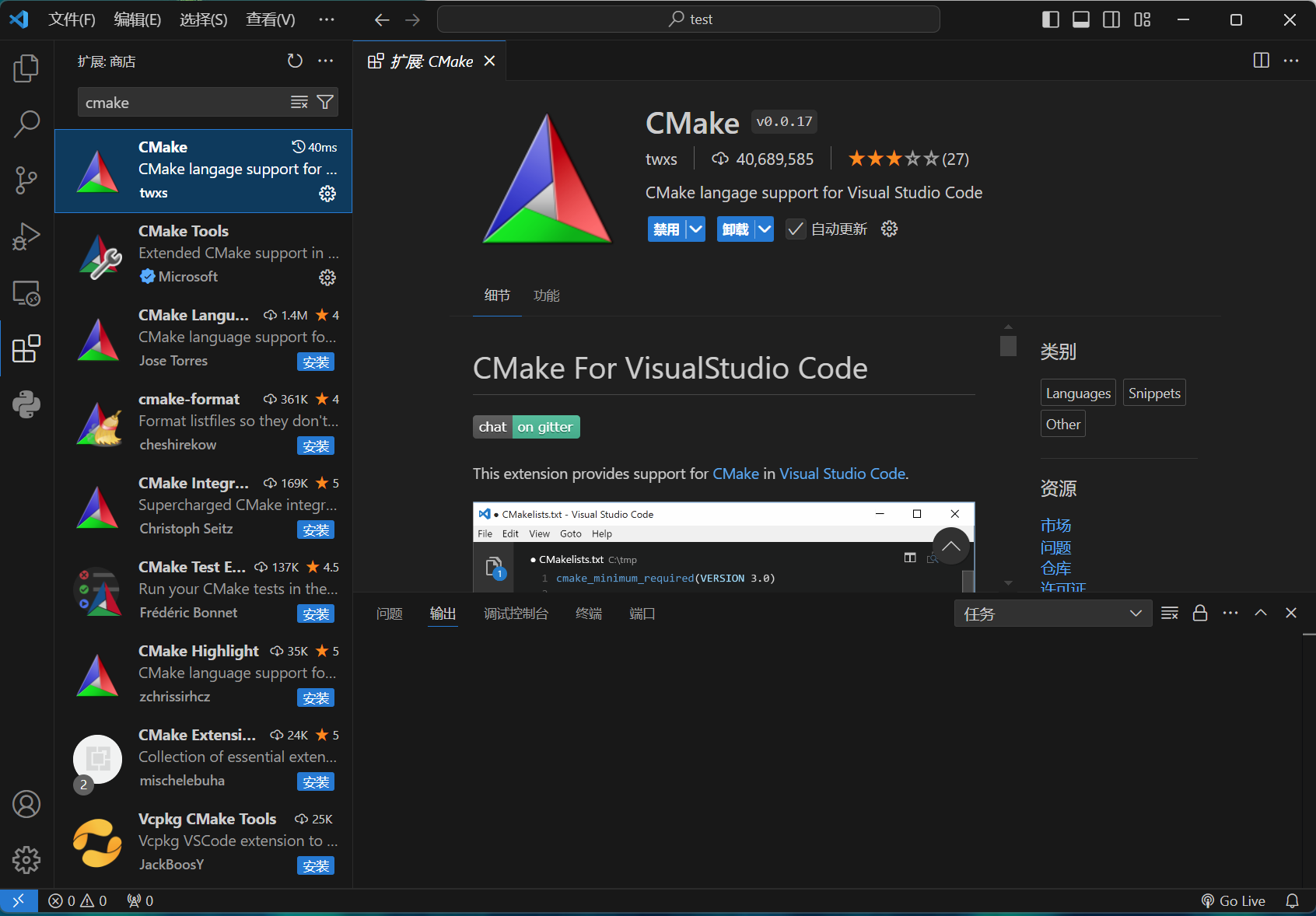Open the Visual Studio Code link
The image size is (1316, 916).
842,474
